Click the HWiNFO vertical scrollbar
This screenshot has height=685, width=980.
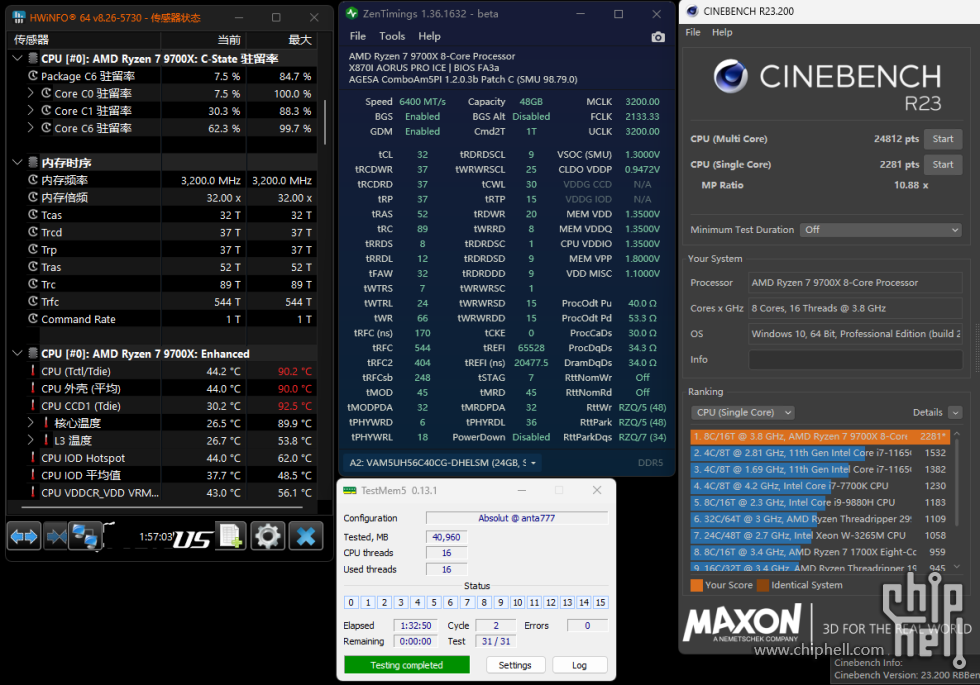pos(324,122)
